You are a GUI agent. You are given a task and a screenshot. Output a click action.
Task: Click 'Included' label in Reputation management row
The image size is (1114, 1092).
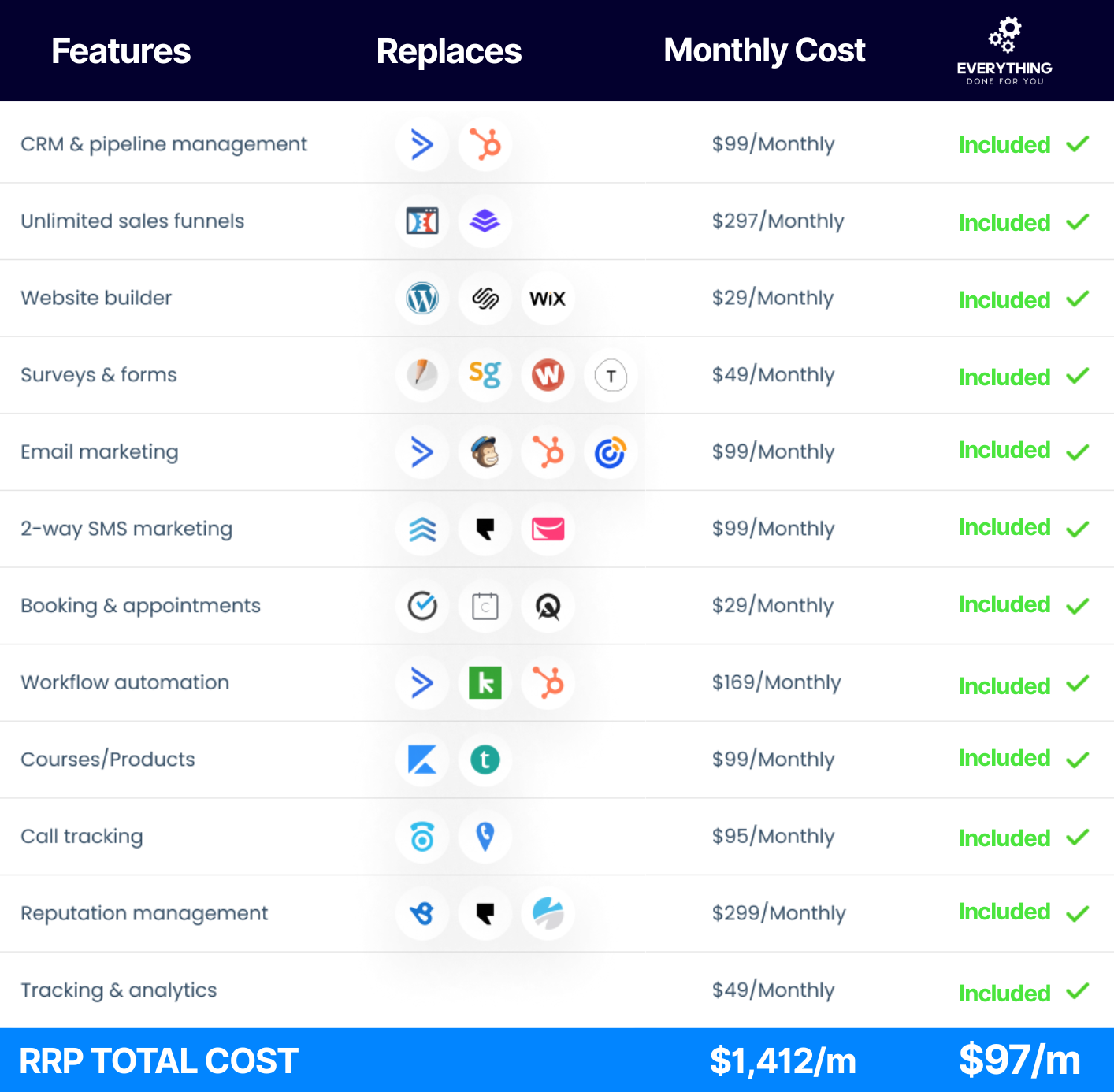click(1004, 912)
